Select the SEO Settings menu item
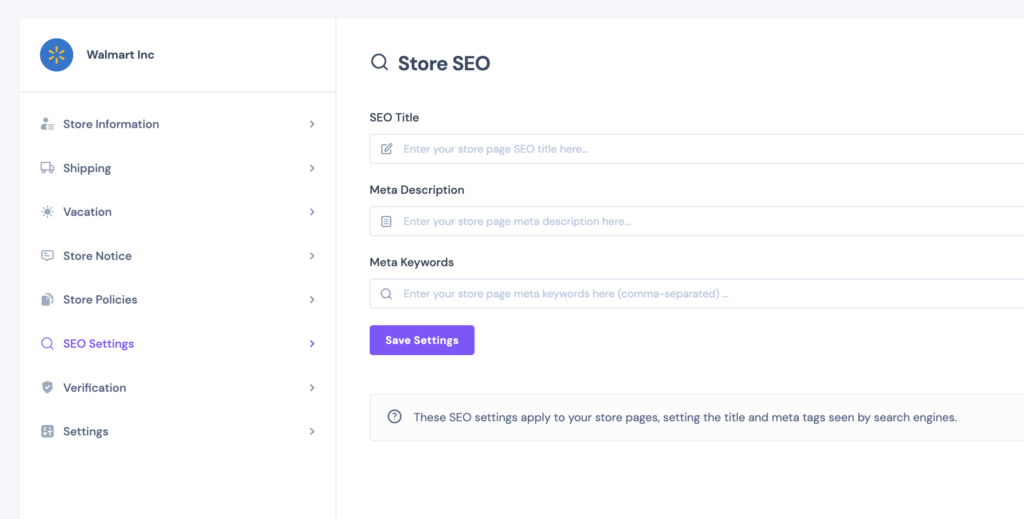This screenshot has width=1024, height=519. click(178, 343)
